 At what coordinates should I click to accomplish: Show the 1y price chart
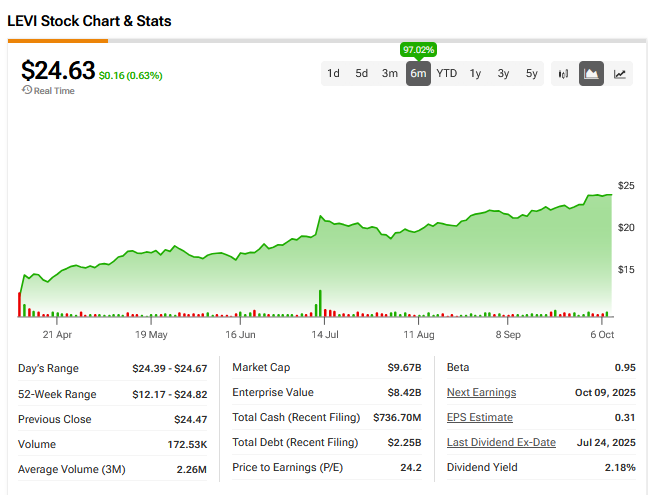[475, 73]
